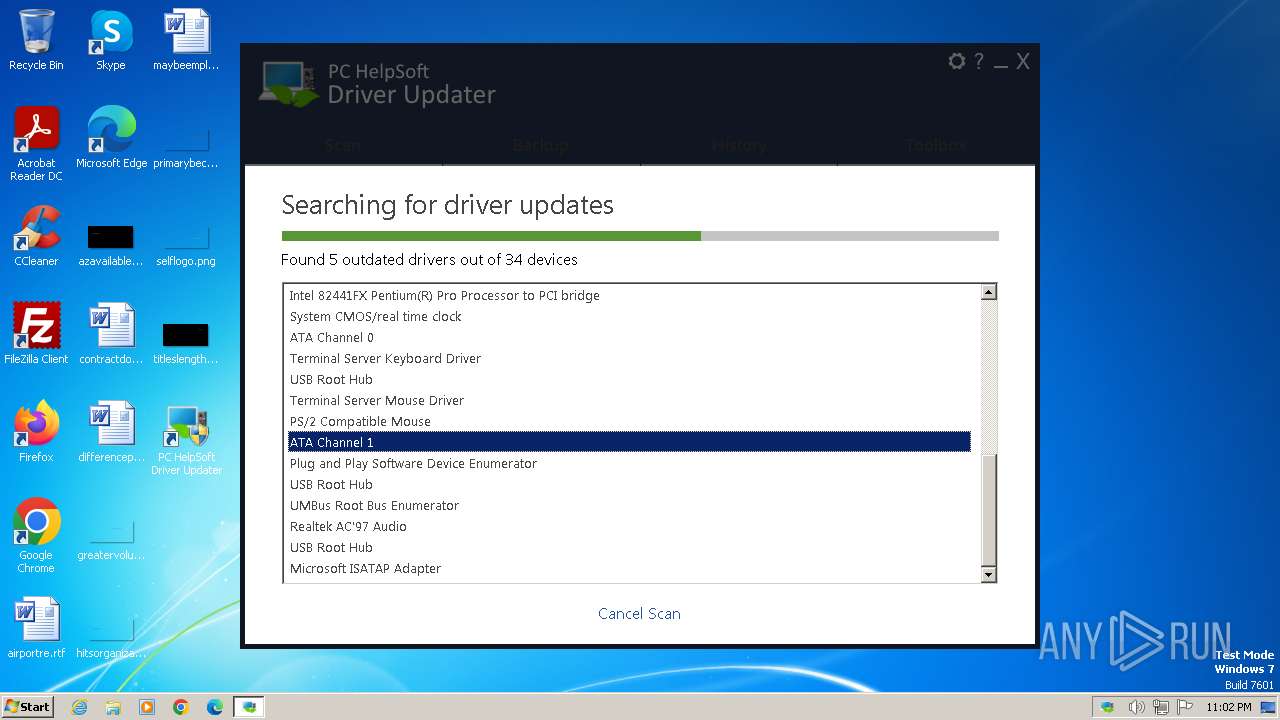1280x720 pixels.
Task: Click the device list scrollbar thumb
Action: pyautogui.click(x=988, y=509)
